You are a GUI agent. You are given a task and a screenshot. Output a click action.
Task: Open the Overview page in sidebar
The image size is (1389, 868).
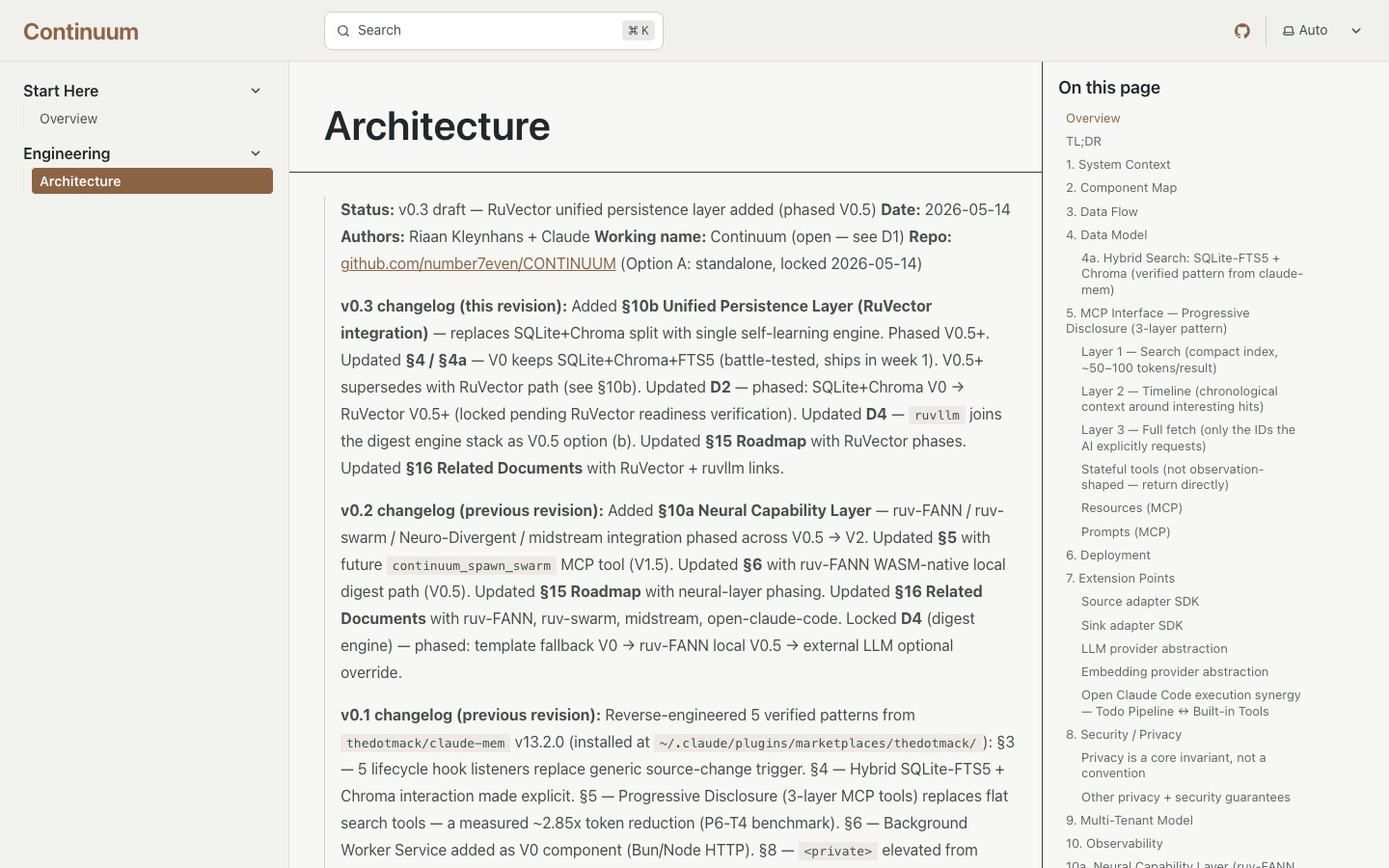(x=68, y=119)
